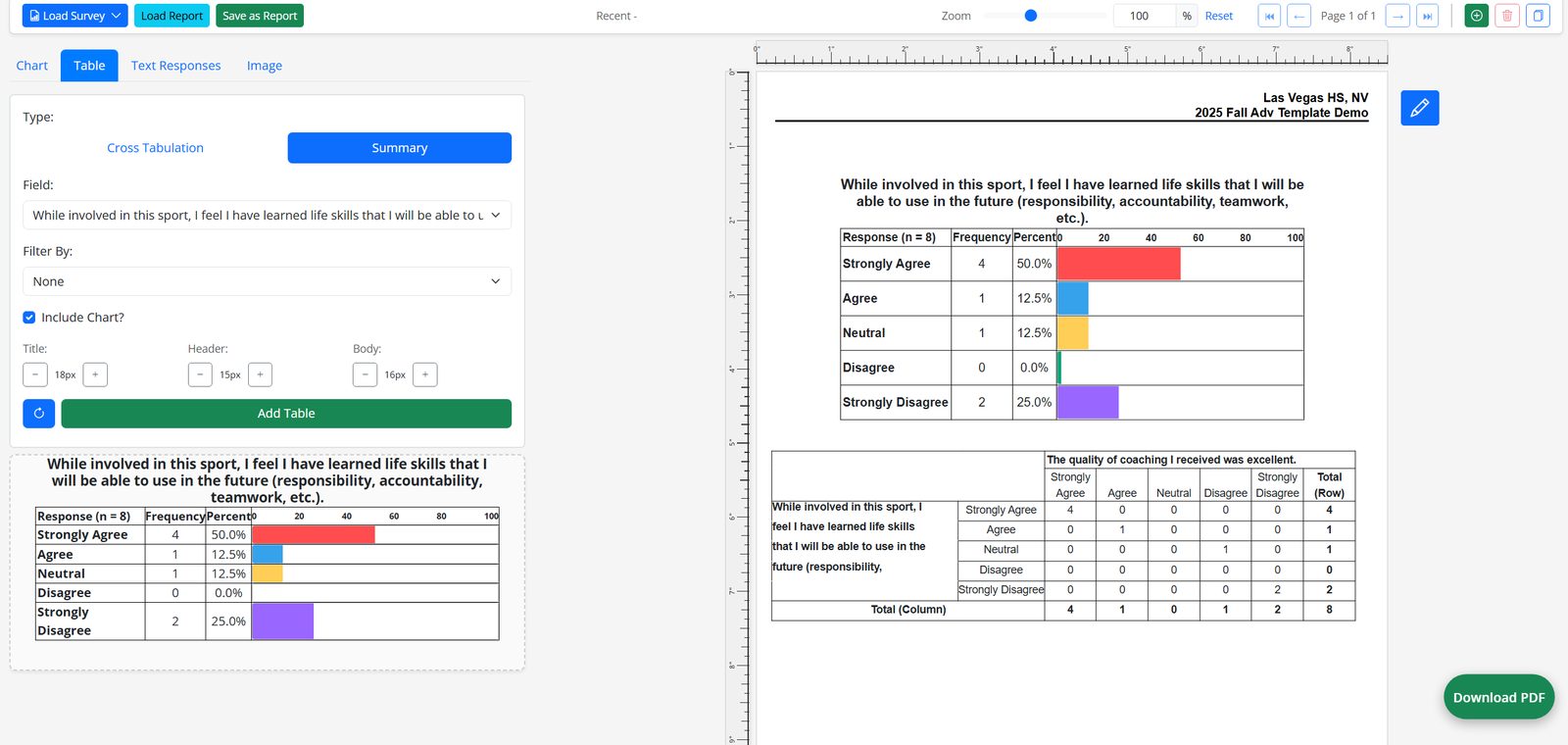The image size is (1568, 745).
Task: Click Save as Report button
Action: [260, 16]
